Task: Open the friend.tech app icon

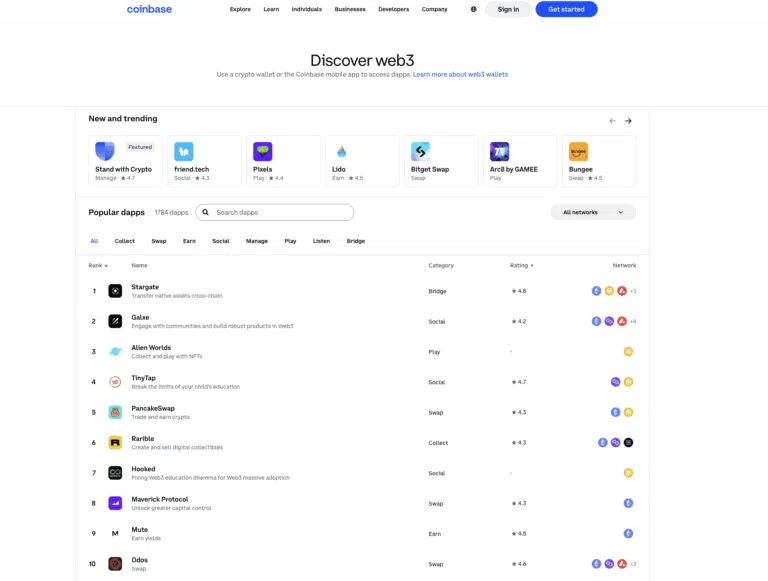Action: point(184,151)
